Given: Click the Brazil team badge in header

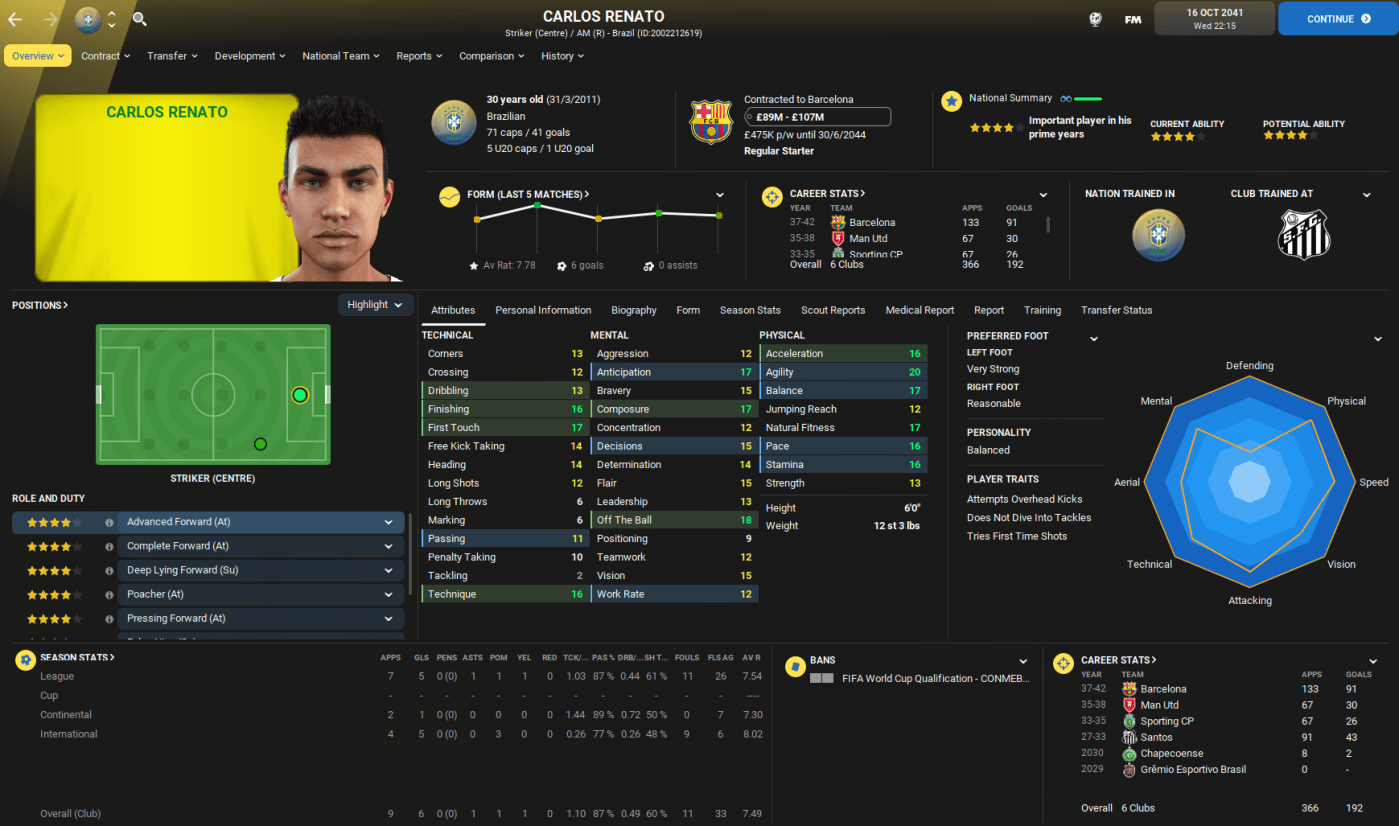Looking at the screenshot, I should pyautogui.click(x=88, y=19).
